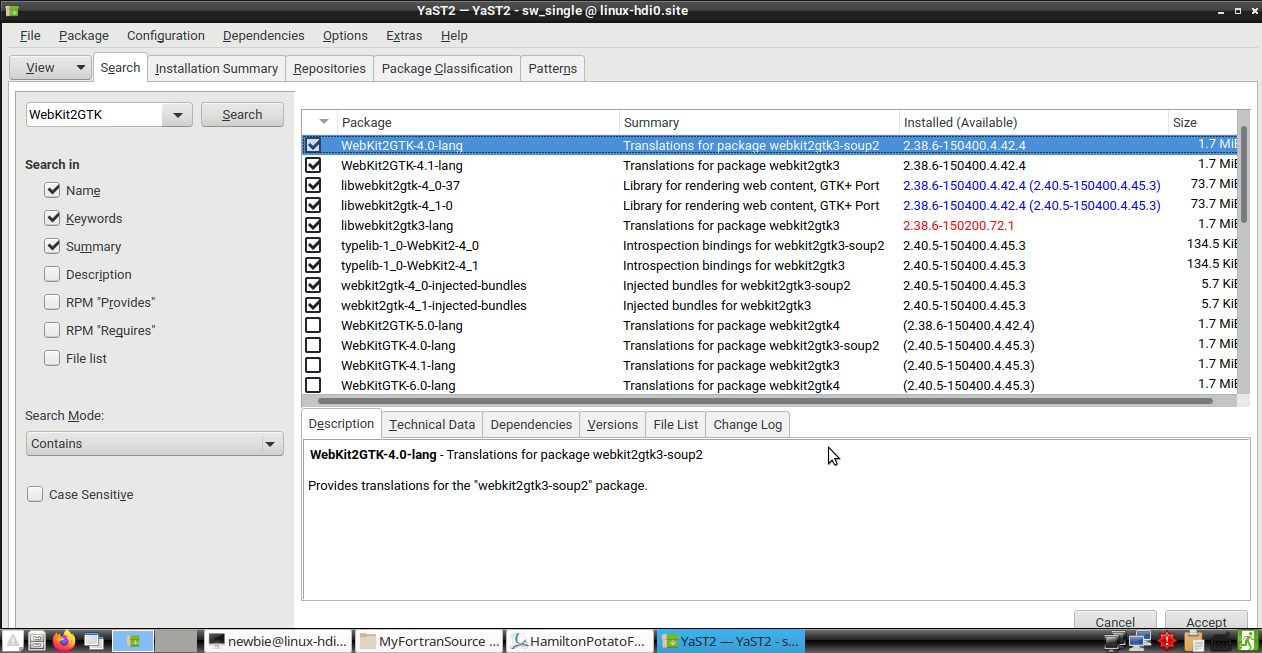1262x653 pixels.
Task: Click the window switcher icon on the taskbar
Action: coord(92,641)
